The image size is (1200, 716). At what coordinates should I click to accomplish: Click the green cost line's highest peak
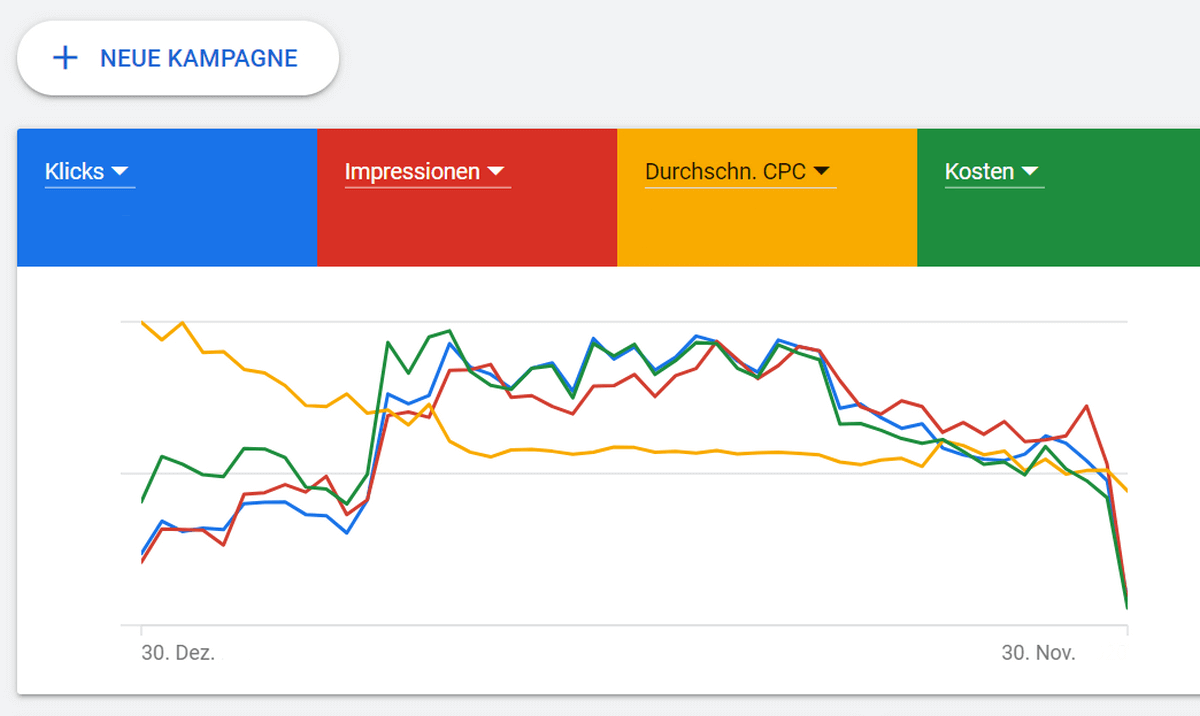(449, 330)
